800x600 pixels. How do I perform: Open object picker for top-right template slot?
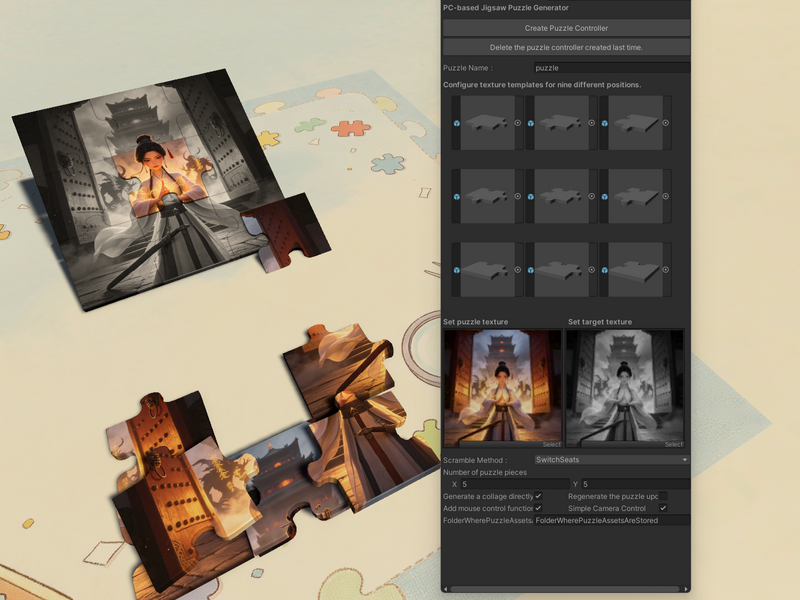(666, 123)
